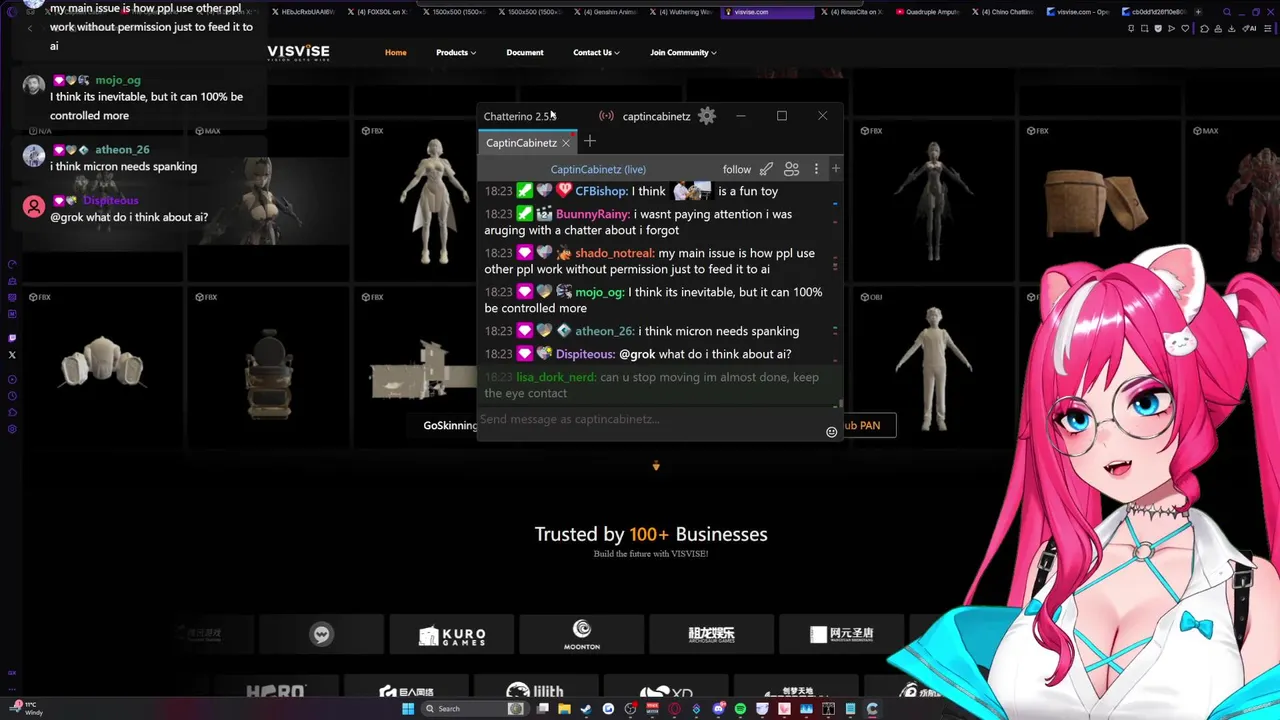Screen dimensions: 1280x720
Task: Open the Document nav link
Action: 525,52
